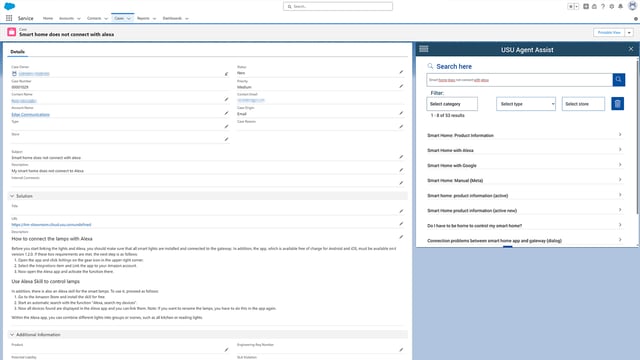The height and width of the screenshot is (360, 640).
Task: Open the Contacts tab
Action: [94, 18]
